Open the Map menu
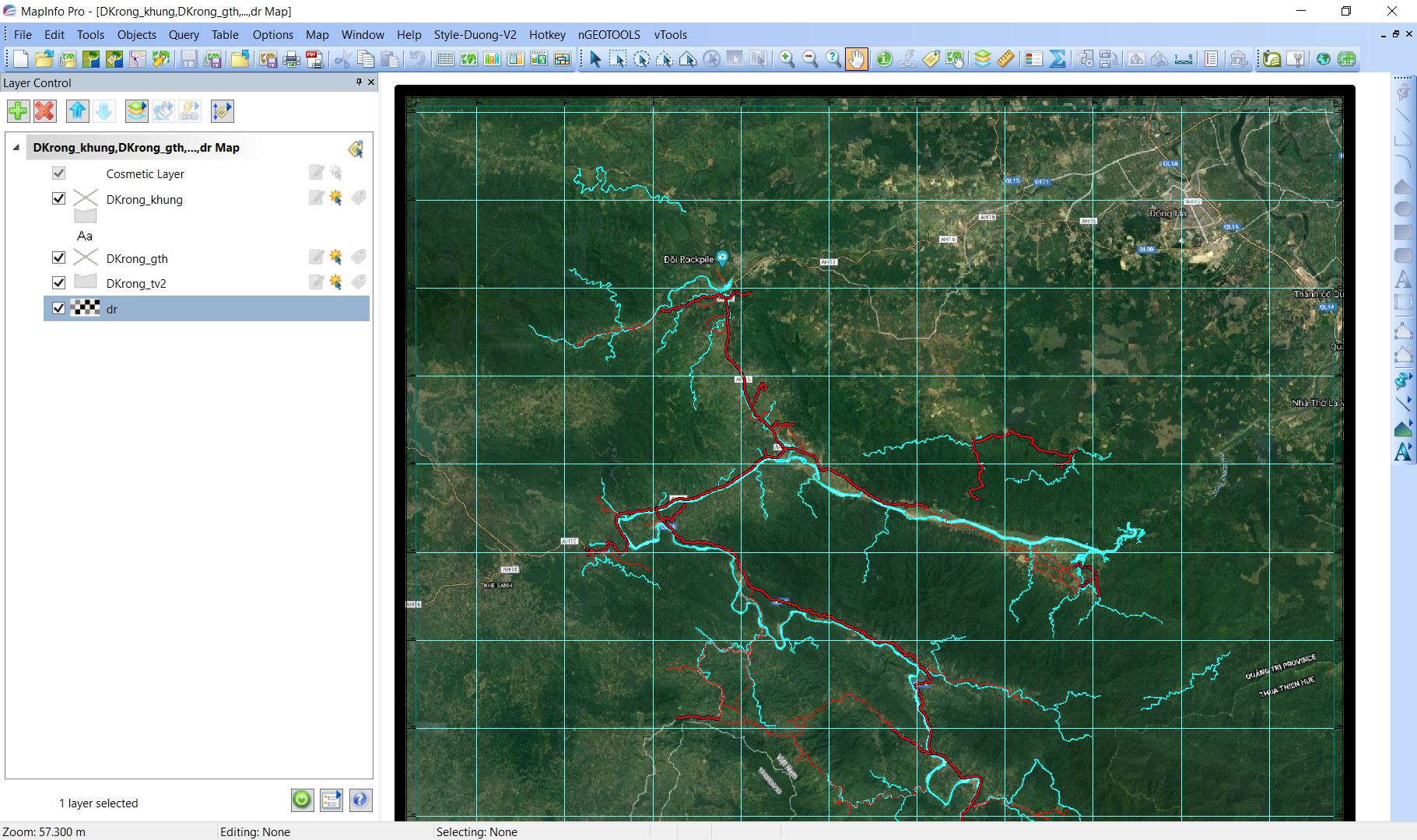 [x=317, y=35]
